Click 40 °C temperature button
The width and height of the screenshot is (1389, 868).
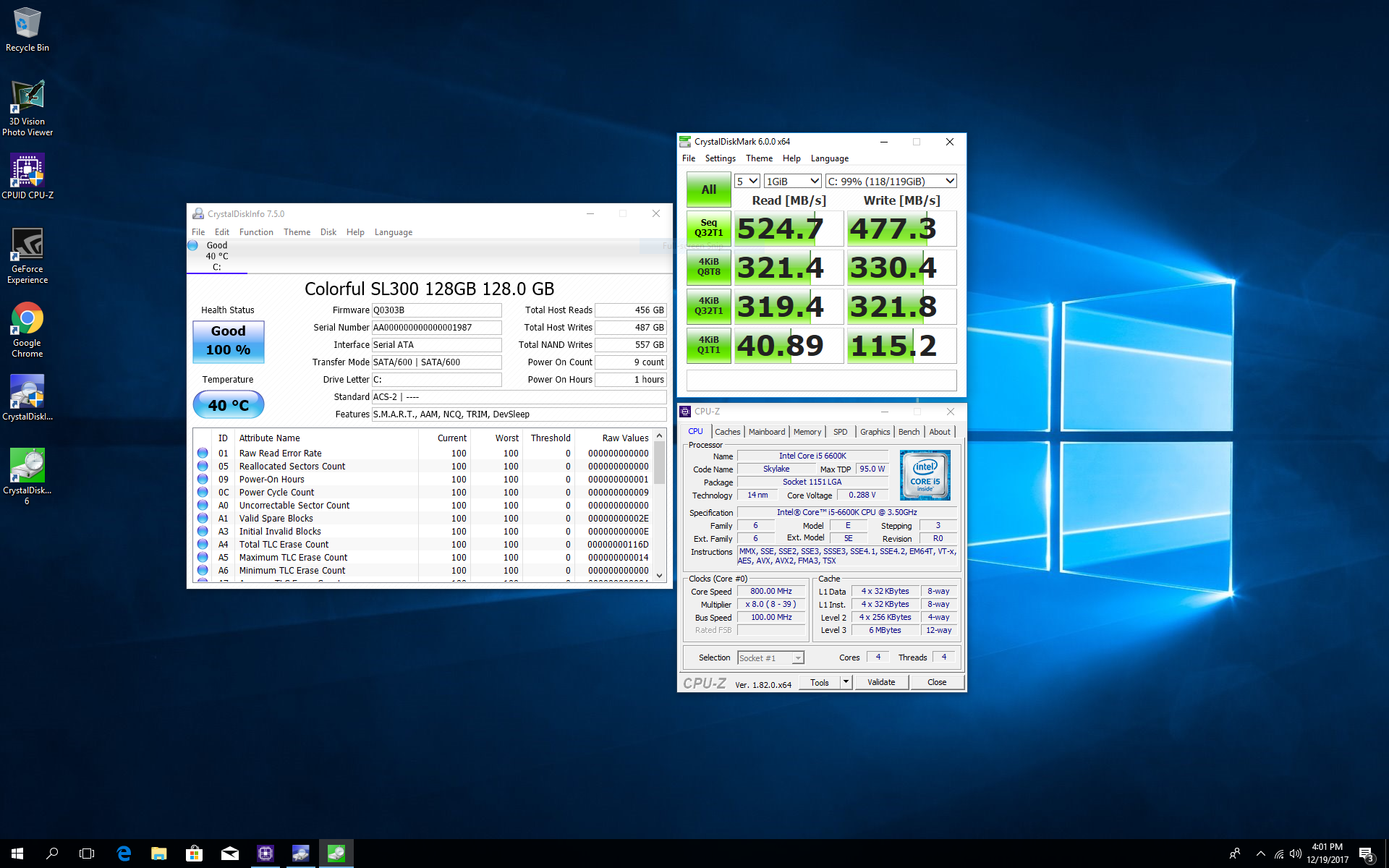pyautogui.click(x=229, y=405)
